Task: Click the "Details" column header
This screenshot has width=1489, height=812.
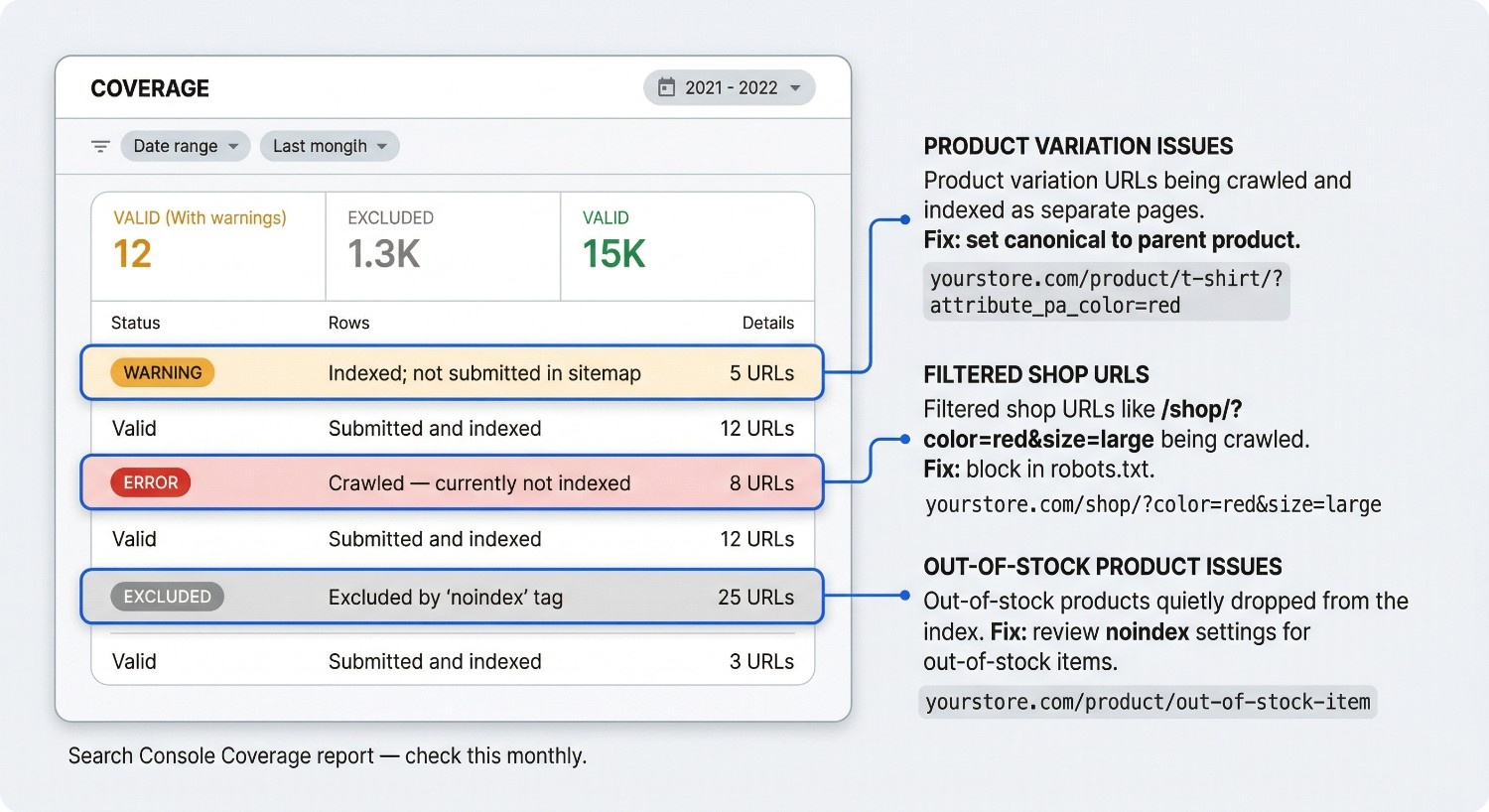Action: 768,323
